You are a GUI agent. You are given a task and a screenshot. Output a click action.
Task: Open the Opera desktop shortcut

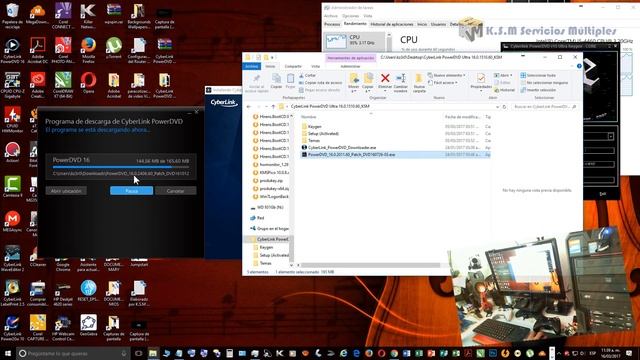tap(88, 83)
